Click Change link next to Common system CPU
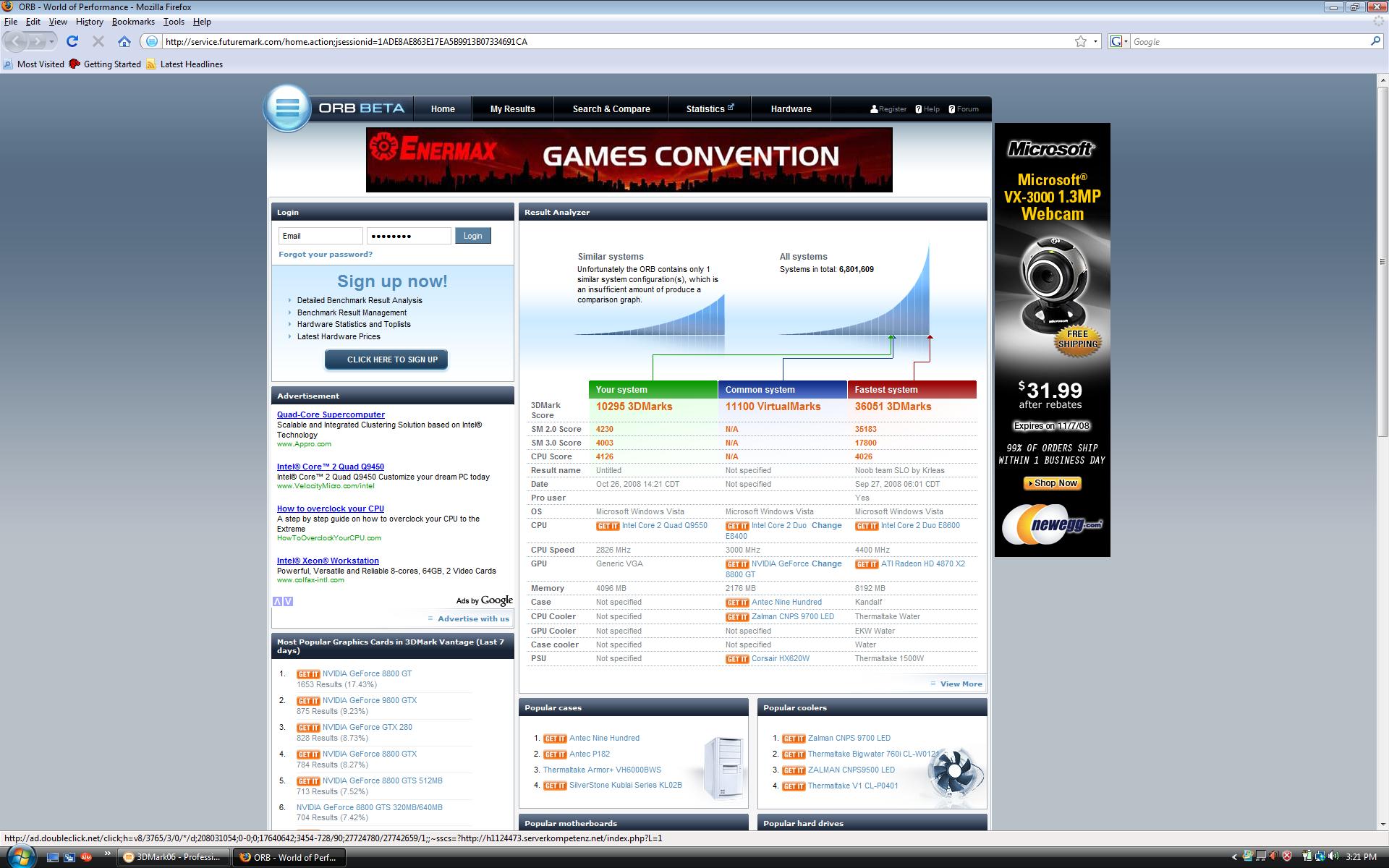 826,526
